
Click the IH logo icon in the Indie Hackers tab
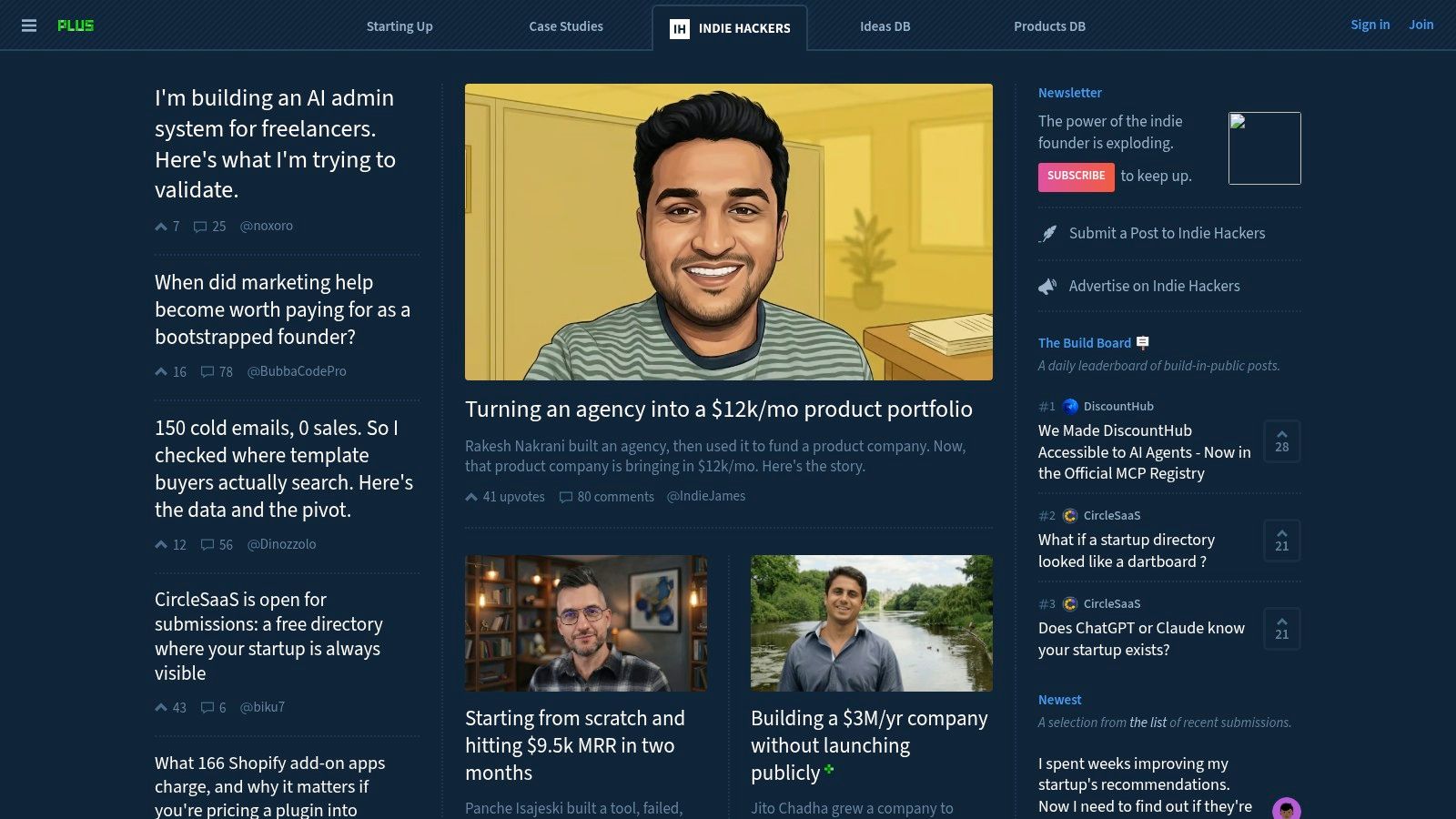(x=680, y=28)
